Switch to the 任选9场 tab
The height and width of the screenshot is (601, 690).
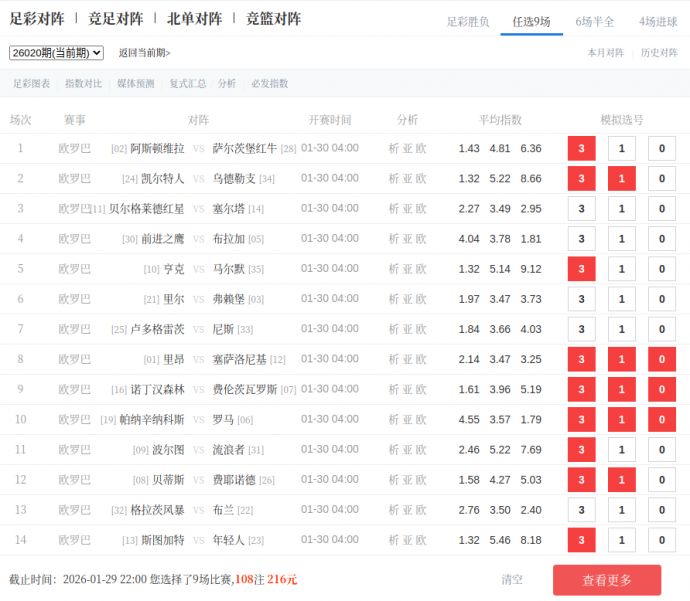(531, 21)
